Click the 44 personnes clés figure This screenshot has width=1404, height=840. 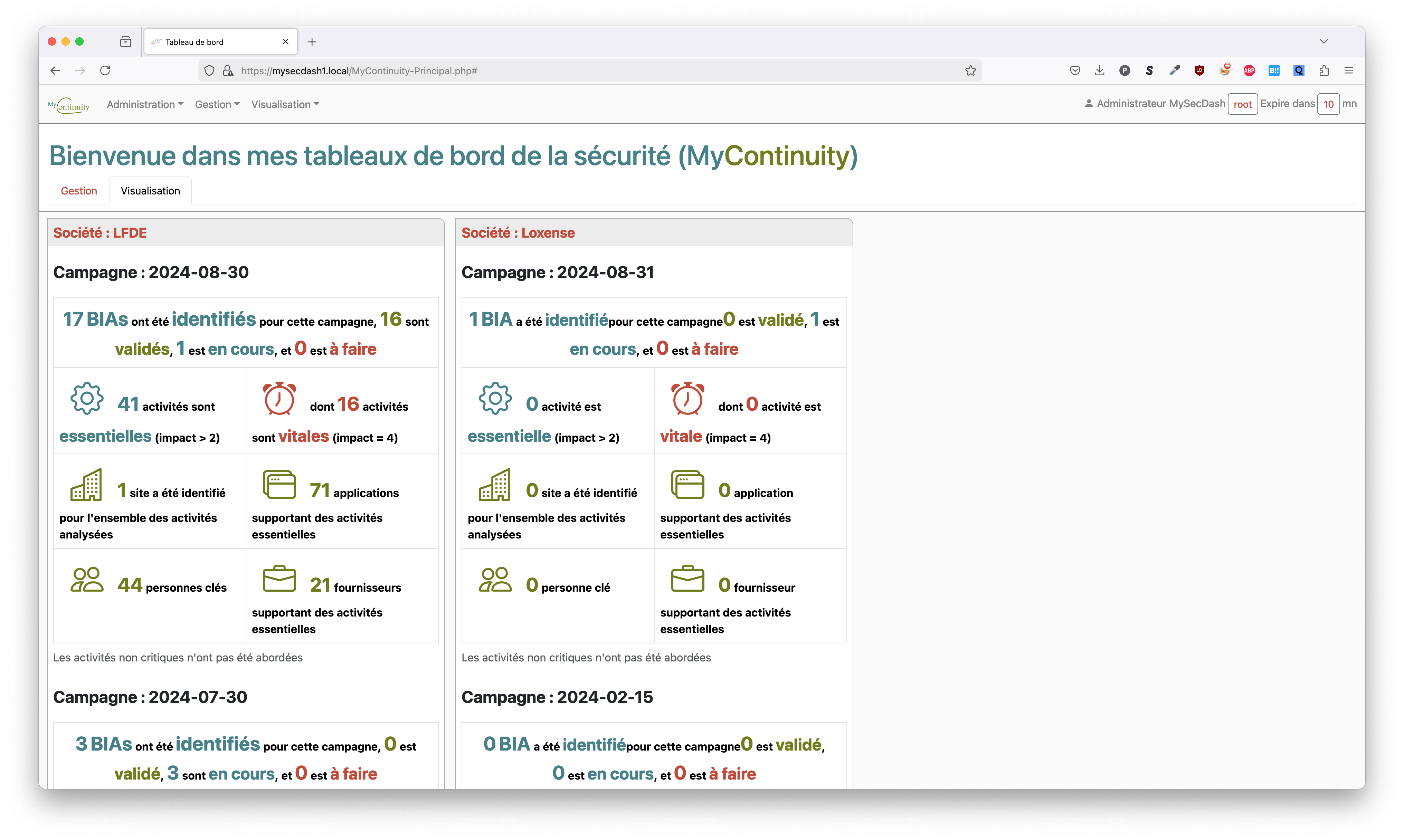point(130,585)
